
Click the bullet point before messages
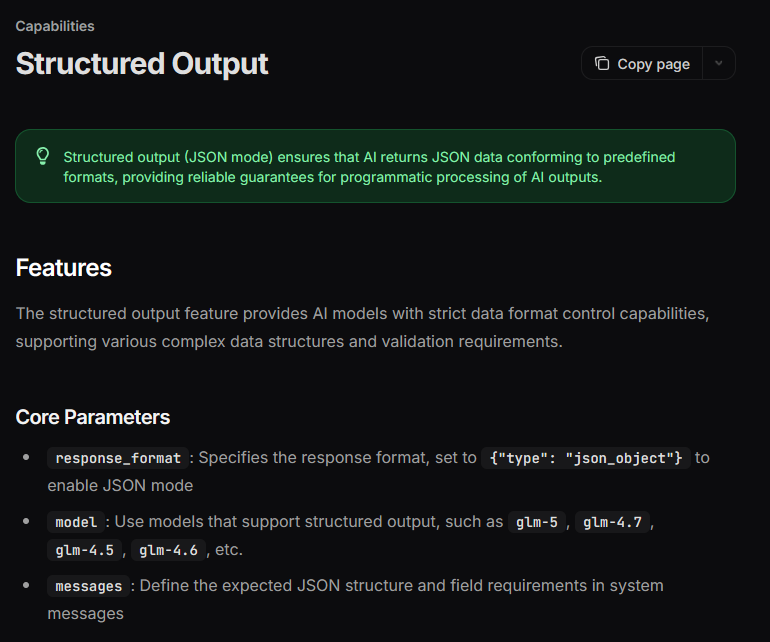26,585
